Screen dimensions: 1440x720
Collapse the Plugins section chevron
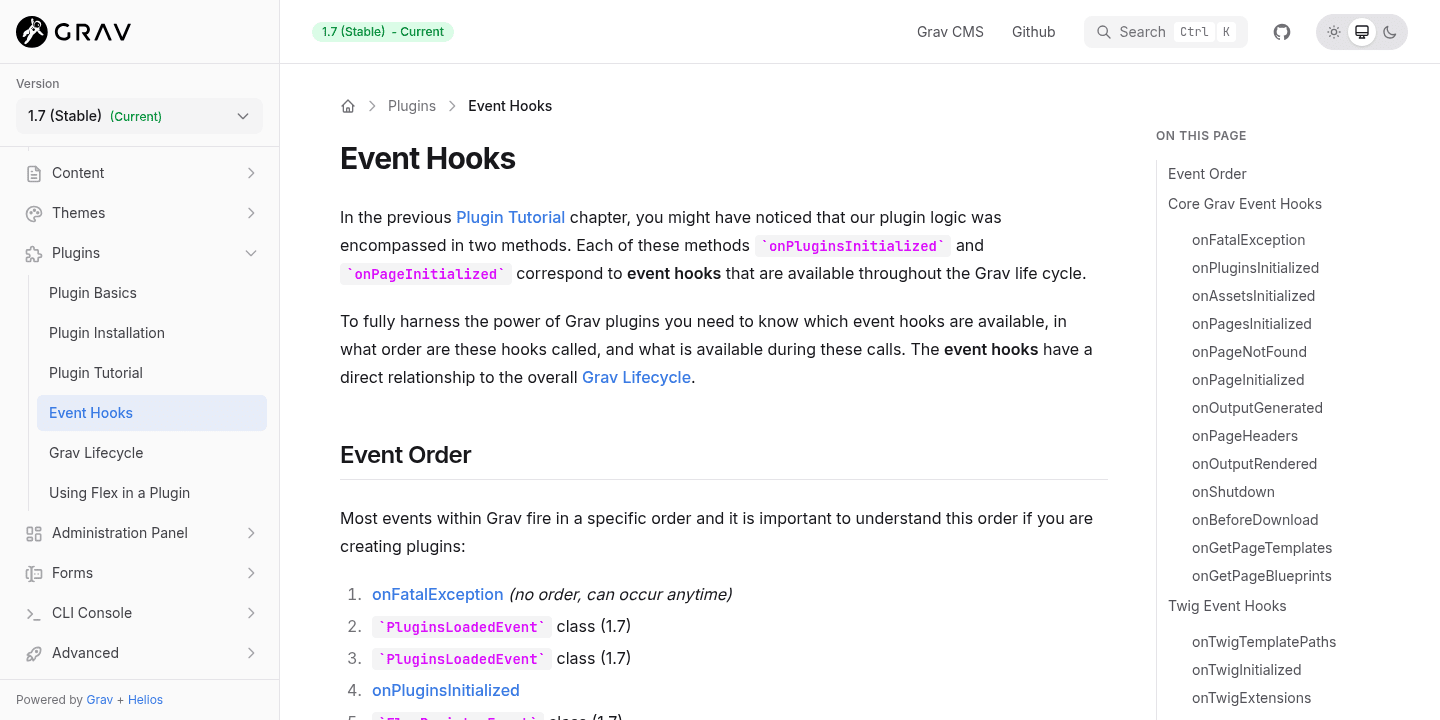[x=251, y=253]
